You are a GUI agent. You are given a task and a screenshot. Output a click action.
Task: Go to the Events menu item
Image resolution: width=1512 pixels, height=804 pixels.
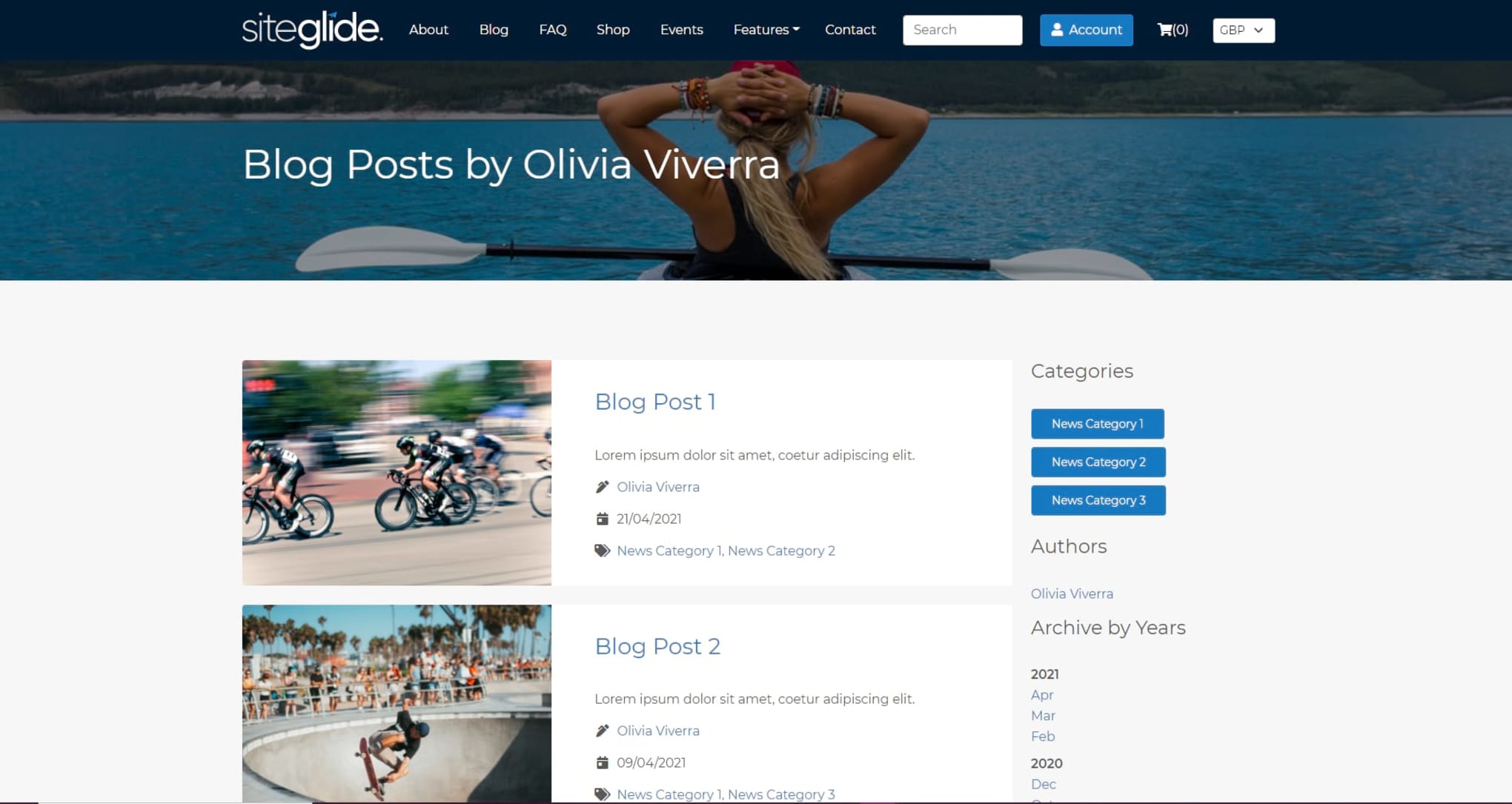click(x=681, y=30)
